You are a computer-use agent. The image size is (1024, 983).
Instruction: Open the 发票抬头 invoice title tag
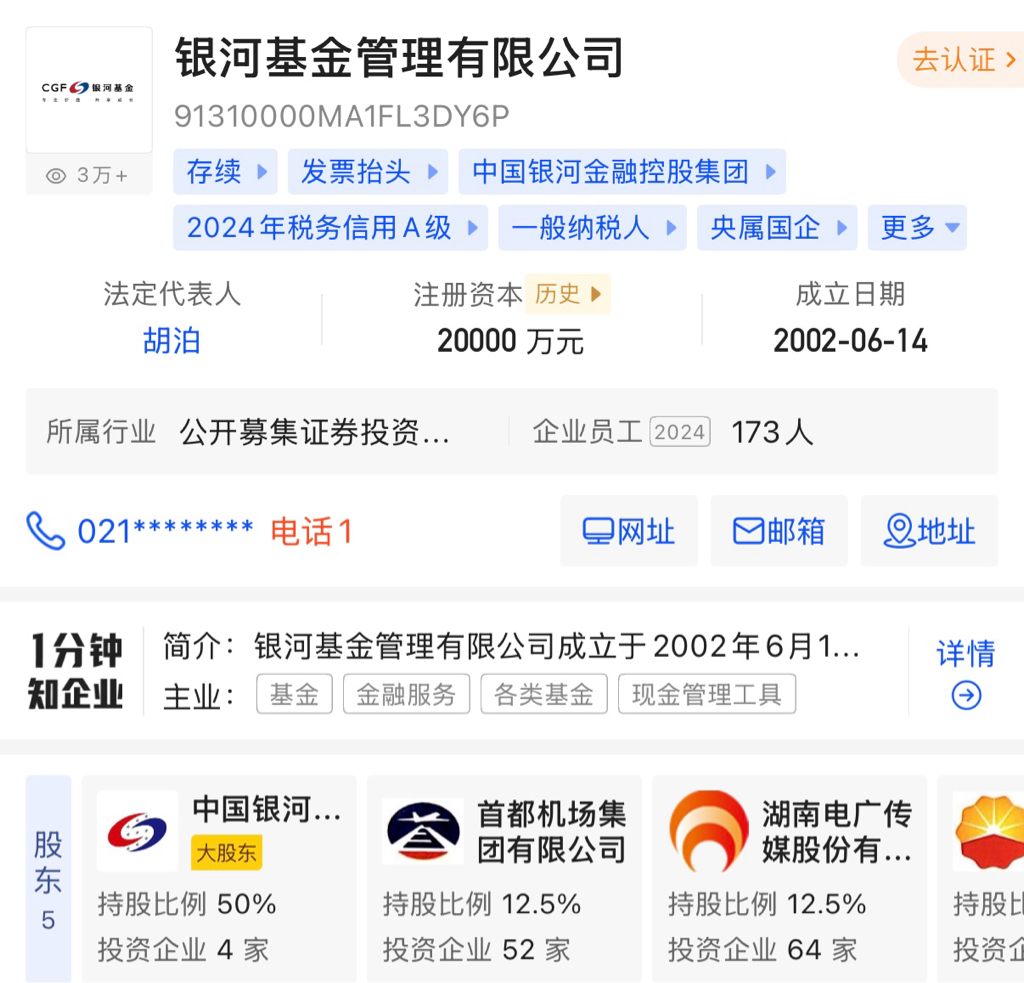coord(368,172)
